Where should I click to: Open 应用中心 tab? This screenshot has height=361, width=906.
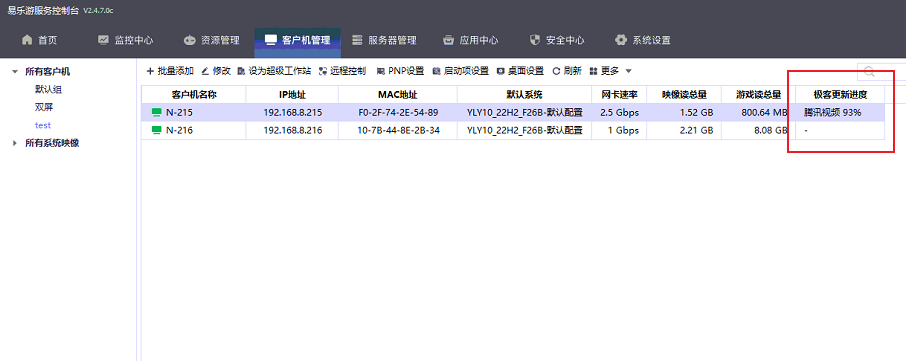[x=470, y=40]
